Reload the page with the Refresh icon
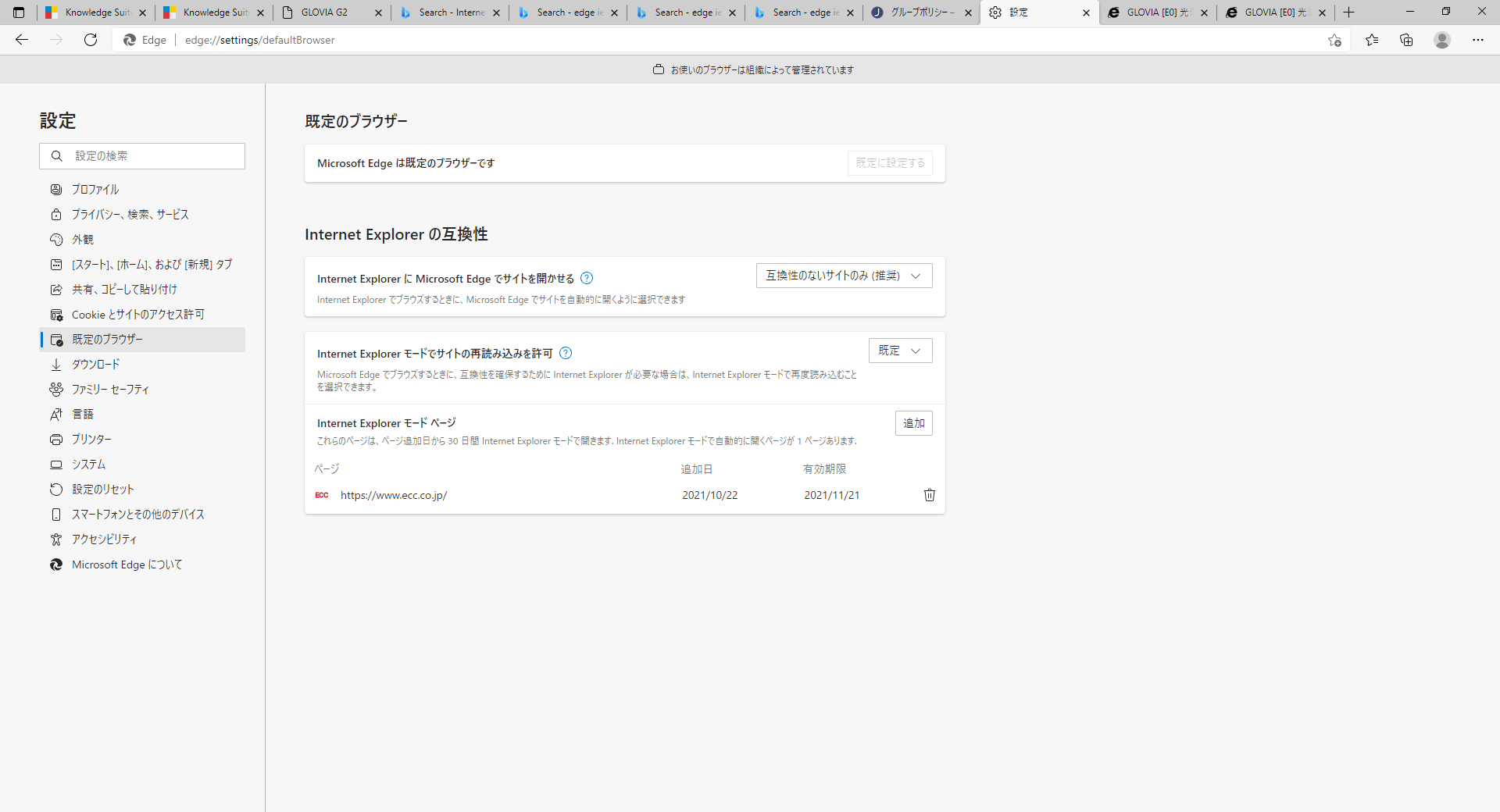 tap(91, 40)
